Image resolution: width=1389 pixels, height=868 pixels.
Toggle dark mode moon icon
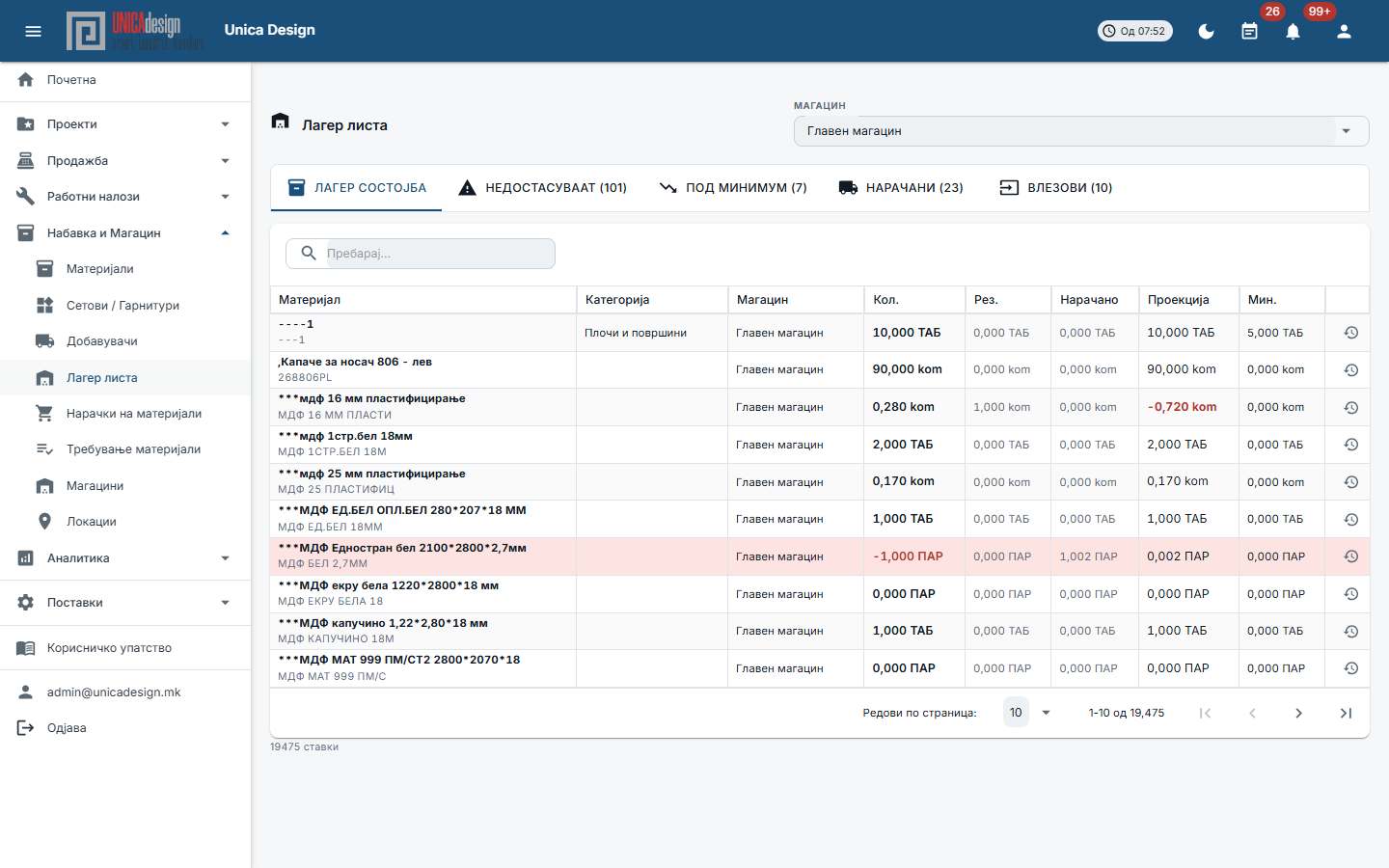click(1206, 31)
